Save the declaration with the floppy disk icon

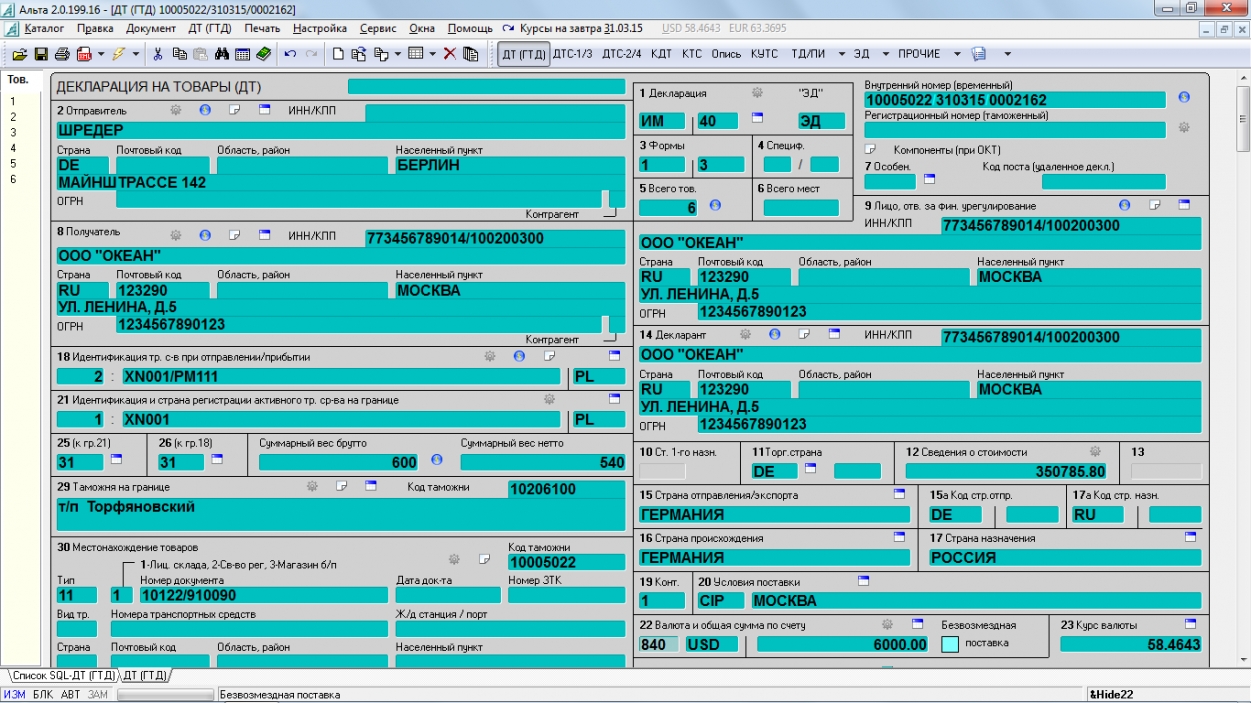41,54
